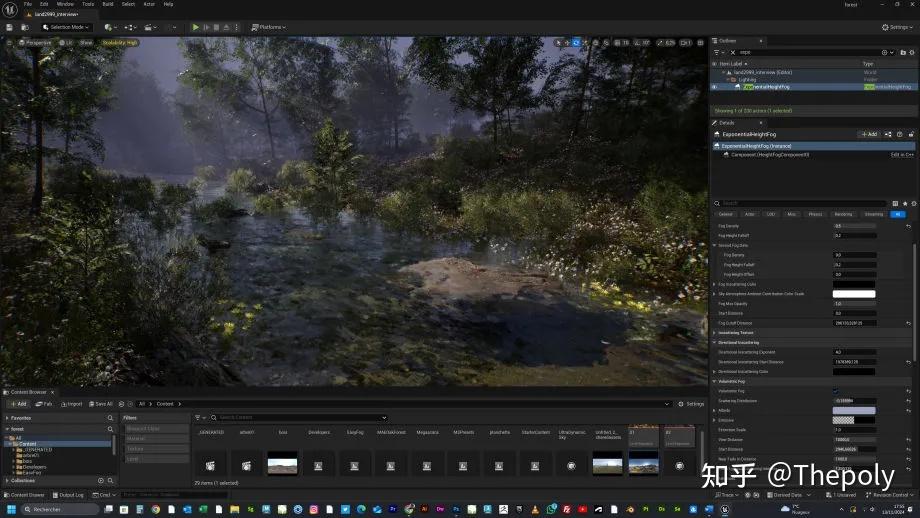Viewport: 920px width, 518px height.
Task: Click the Stop simulation button
Action: coord(217,27)
